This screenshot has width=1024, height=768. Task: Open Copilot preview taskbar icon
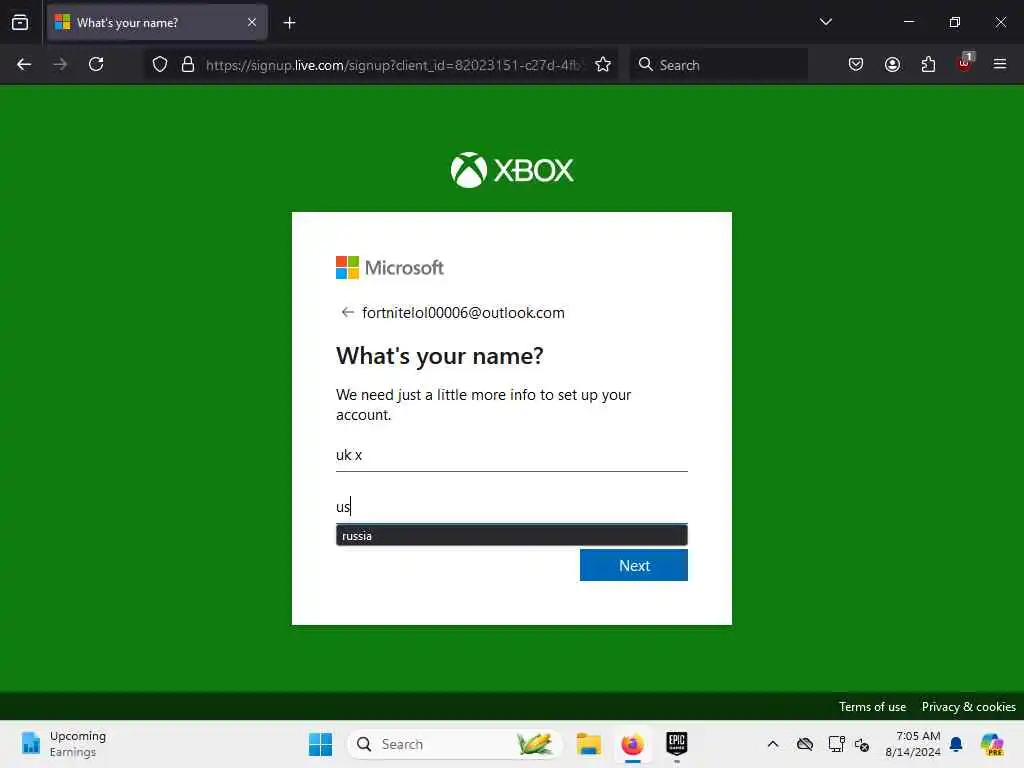tap(992, 744)
